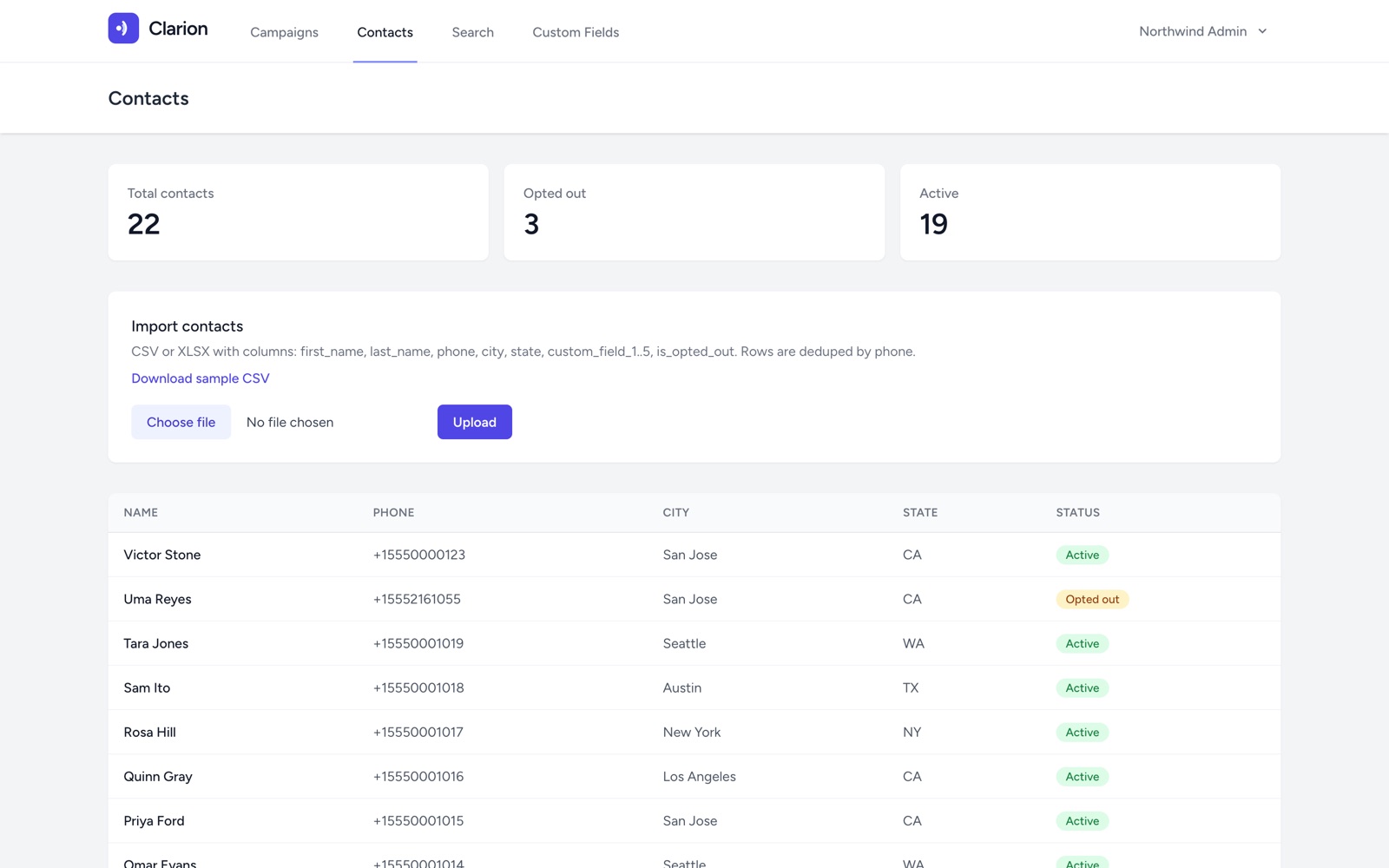
Task: Click the Los Angeles city cell
Action: pos(699,776)
